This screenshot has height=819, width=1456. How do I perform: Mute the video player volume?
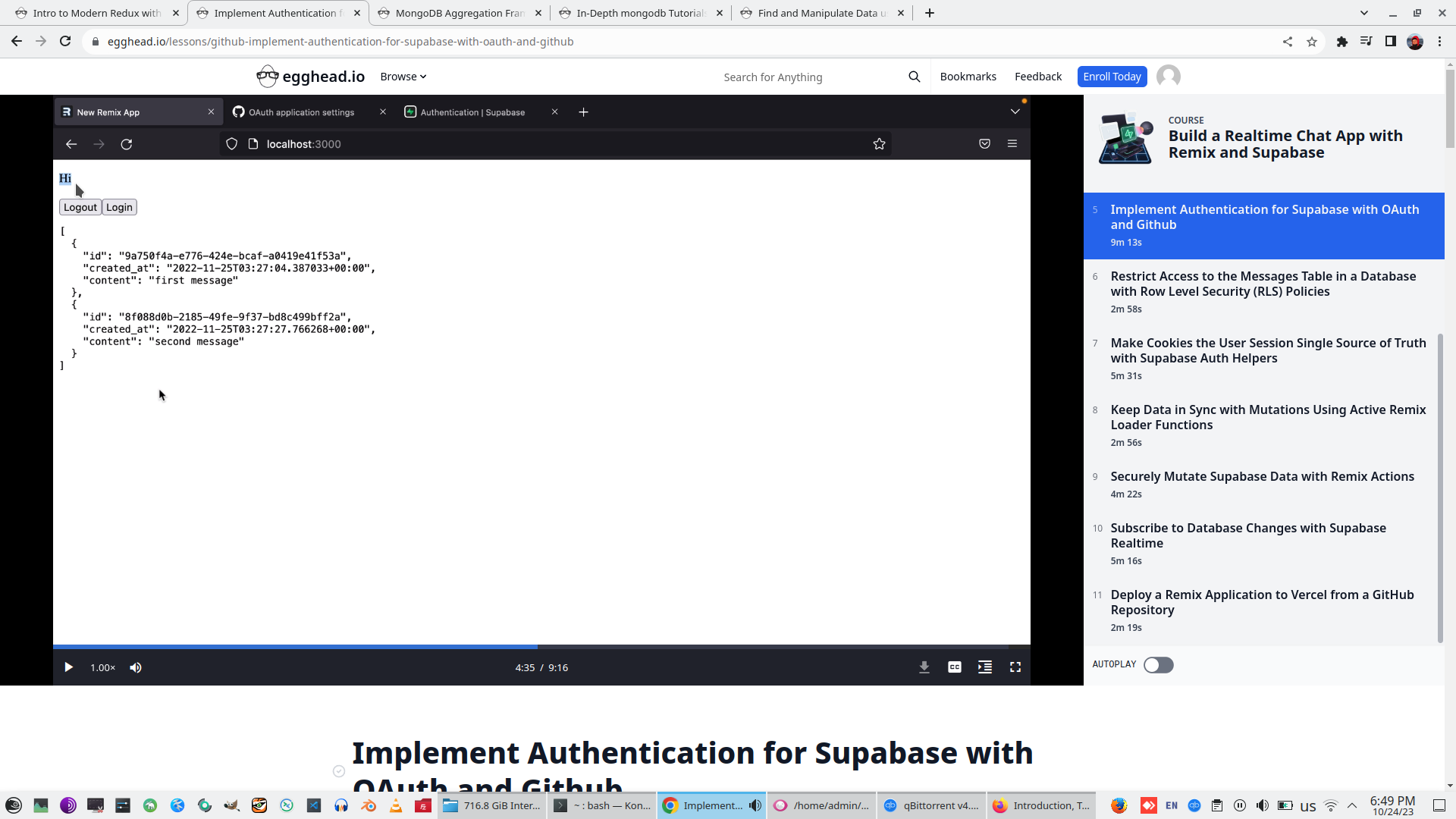point(136,667)
